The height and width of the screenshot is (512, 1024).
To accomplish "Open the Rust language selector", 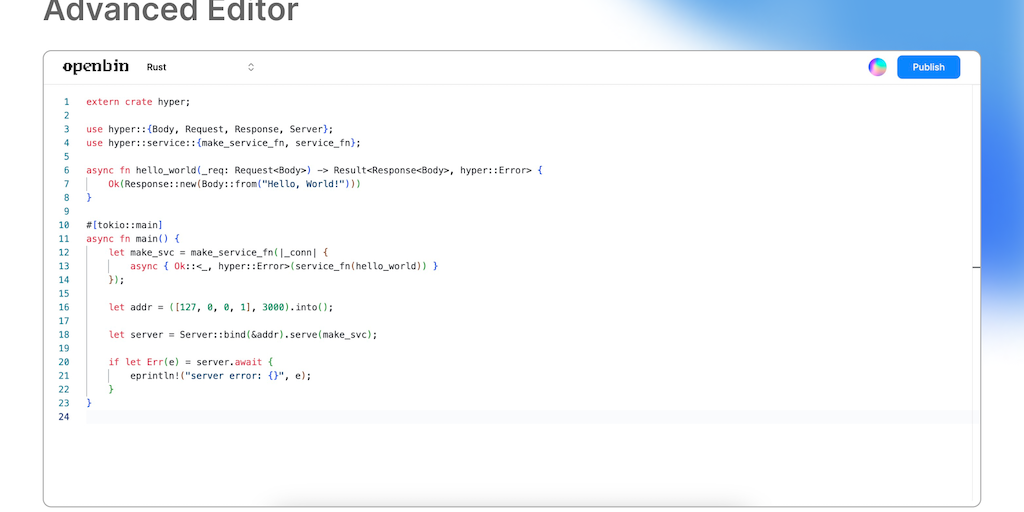I will pos(200,67).
